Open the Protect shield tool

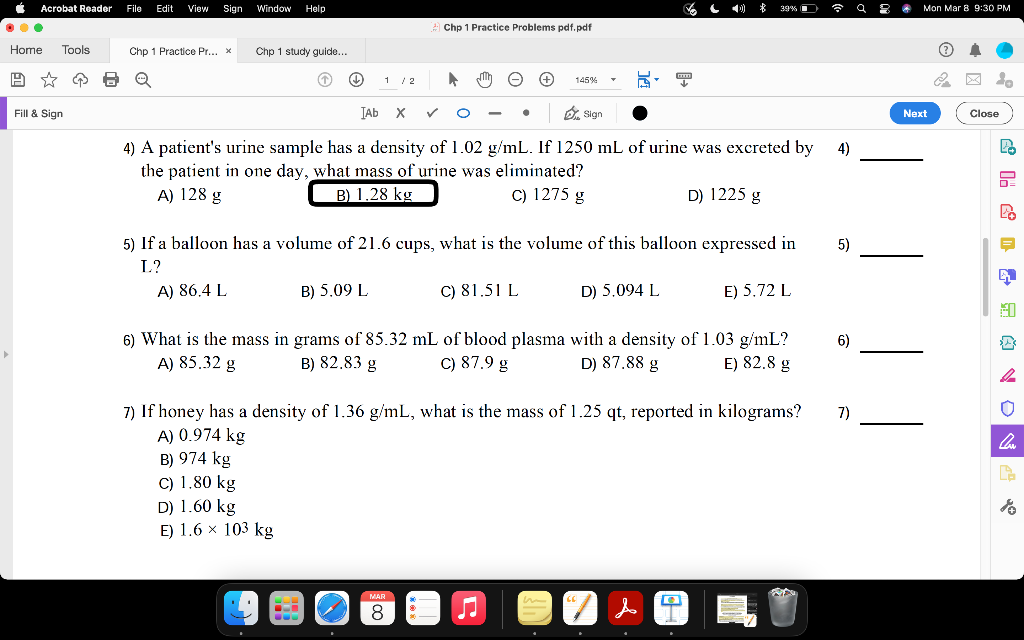pos(1008,408)
